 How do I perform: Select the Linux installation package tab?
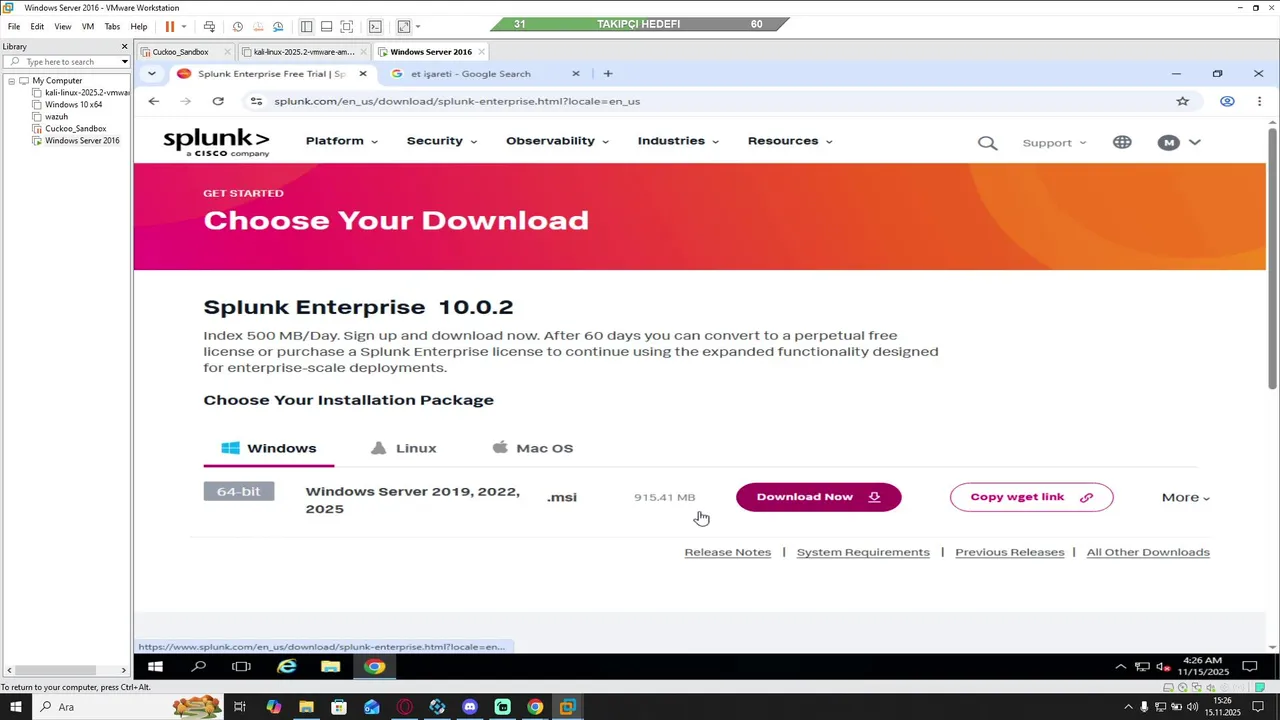404,448
